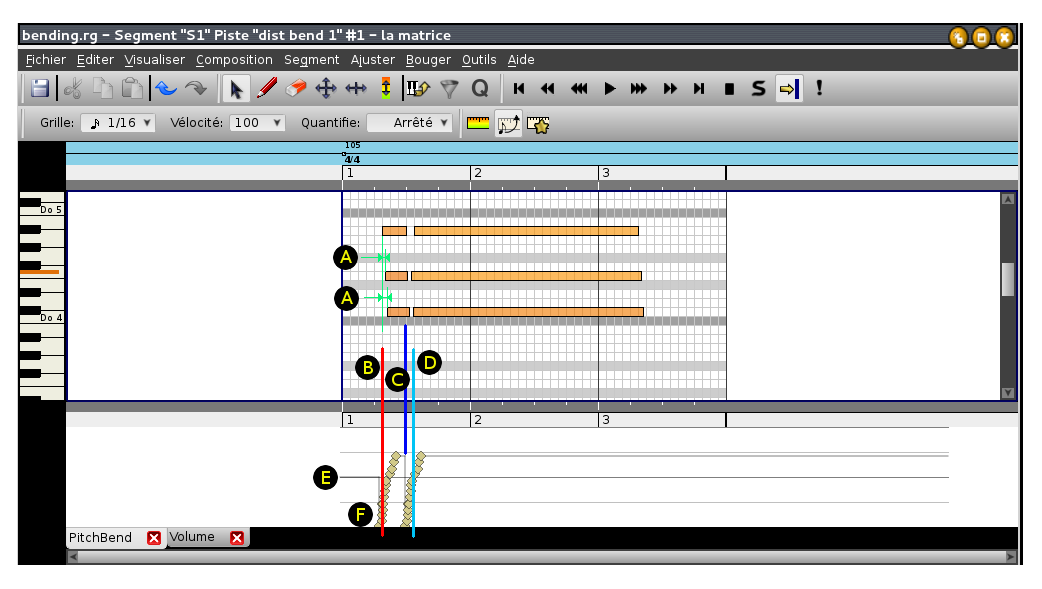Toggle the chord name ruler icon
1042x589 pixels.
(x=418, y=88)
